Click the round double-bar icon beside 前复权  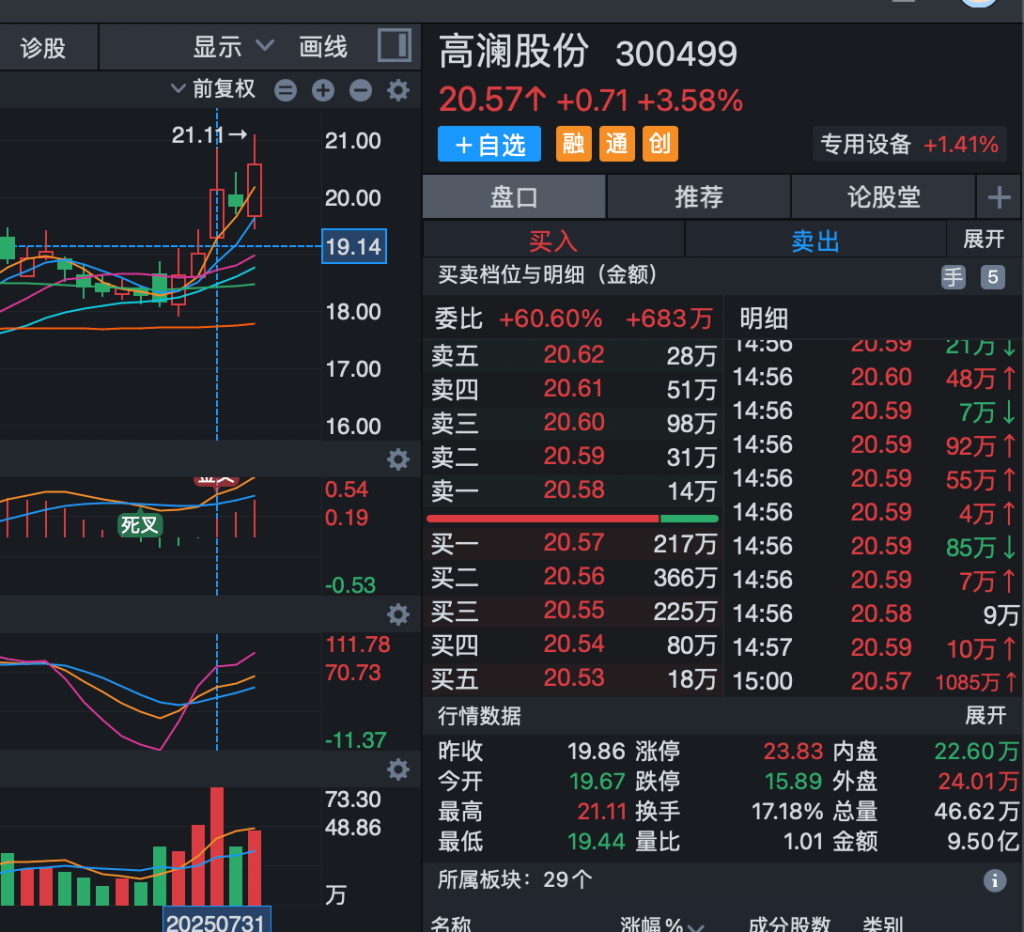point(285,90)
